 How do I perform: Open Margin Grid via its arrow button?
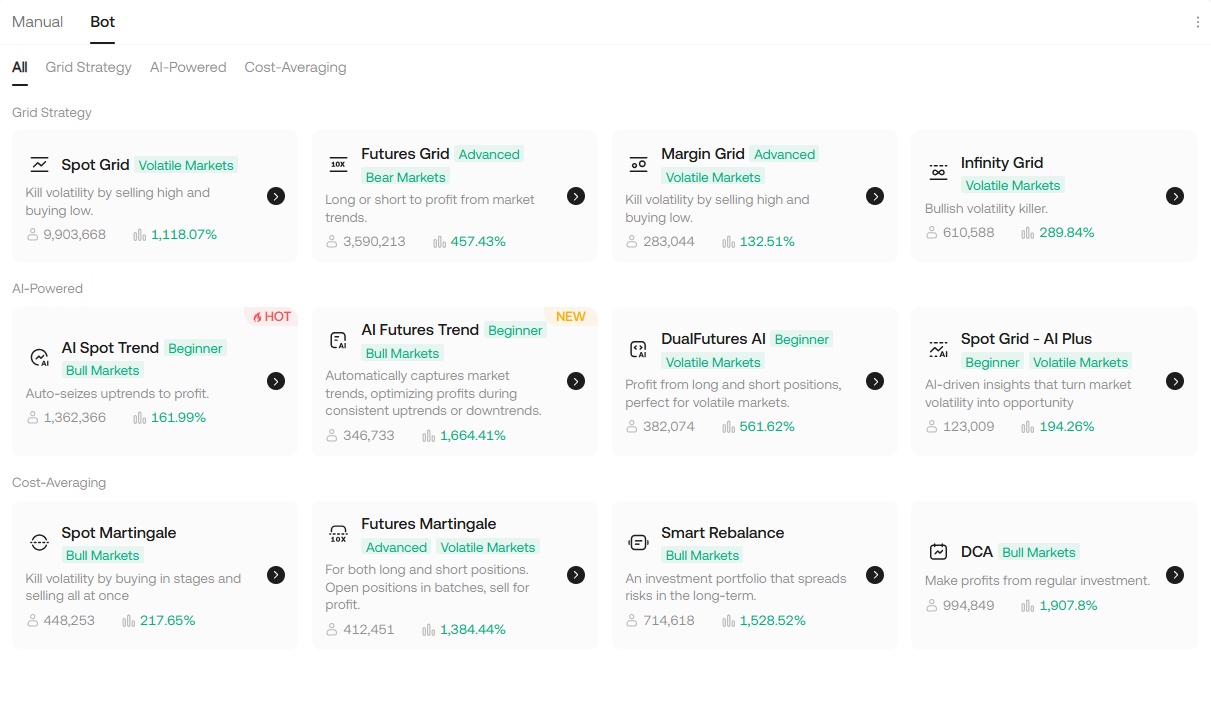(875, 196)
